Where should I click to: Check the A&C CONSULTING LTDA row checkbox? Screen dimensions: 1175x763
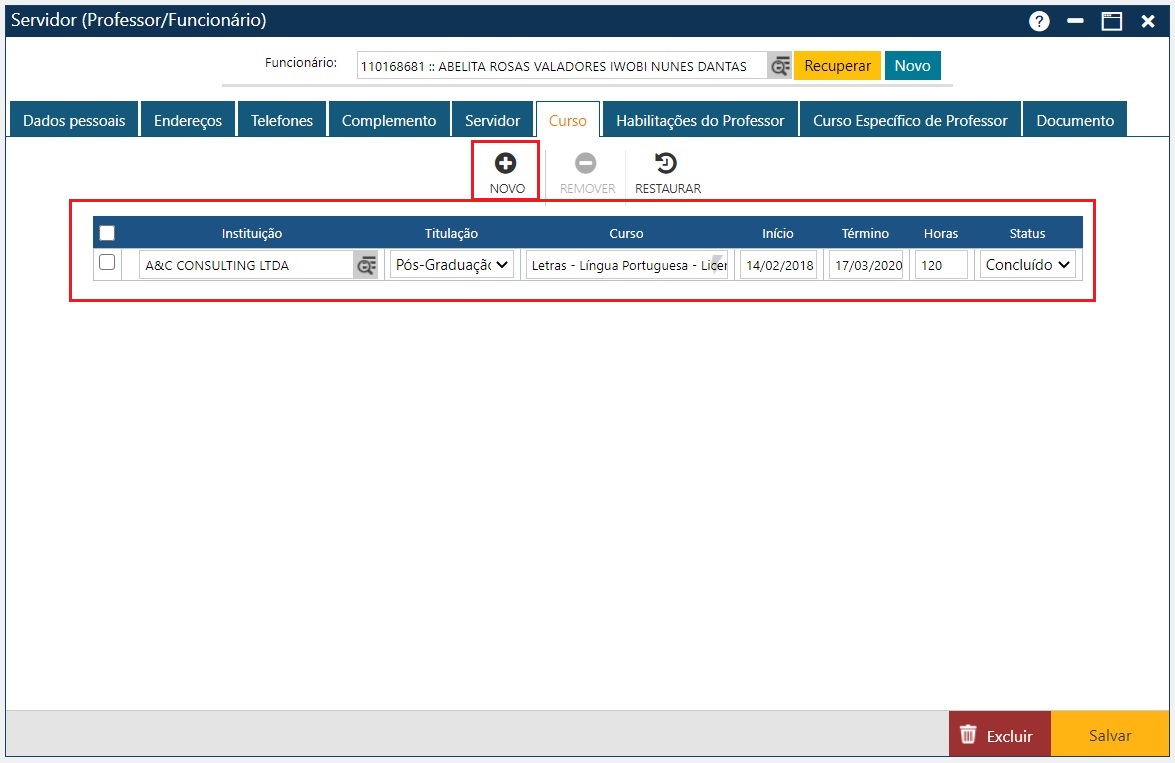coord(107,263)
